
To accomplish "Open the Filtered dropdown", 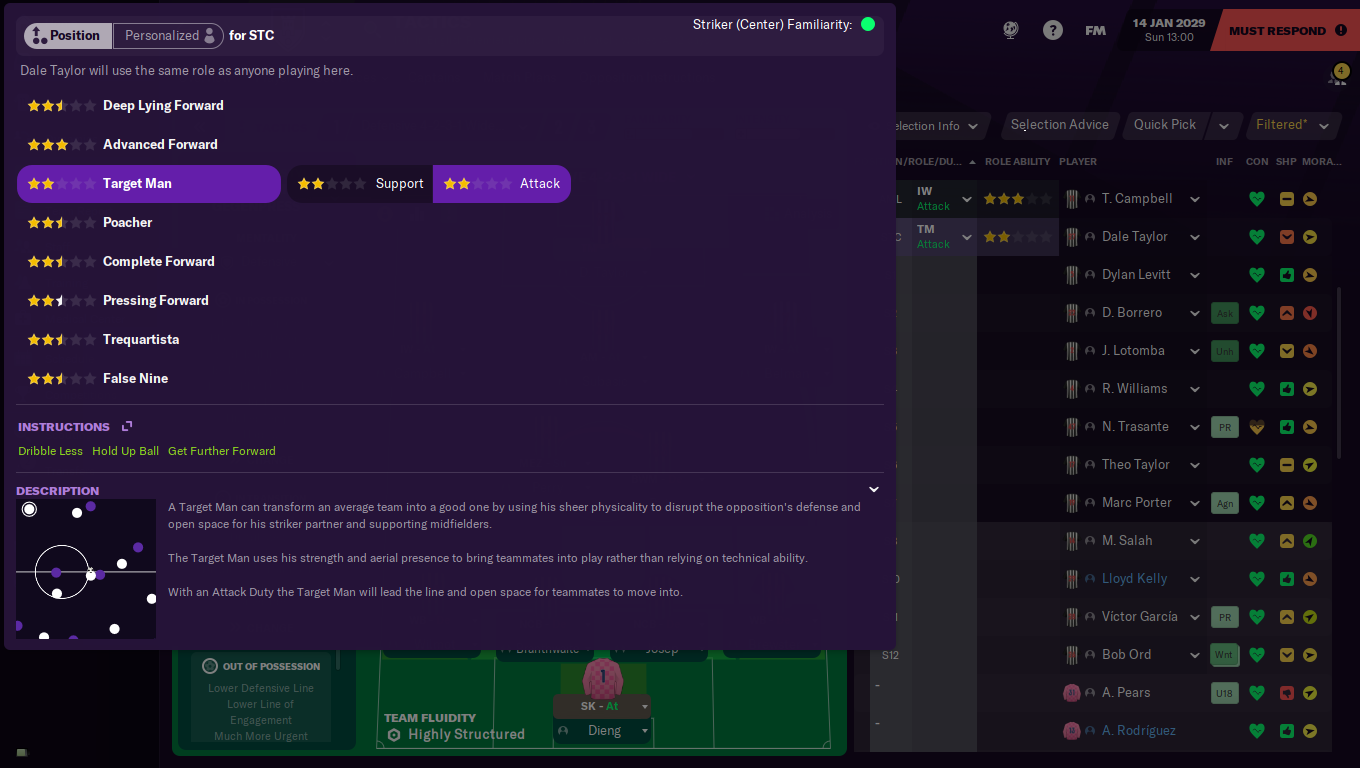I will (x=1293, y=125).
